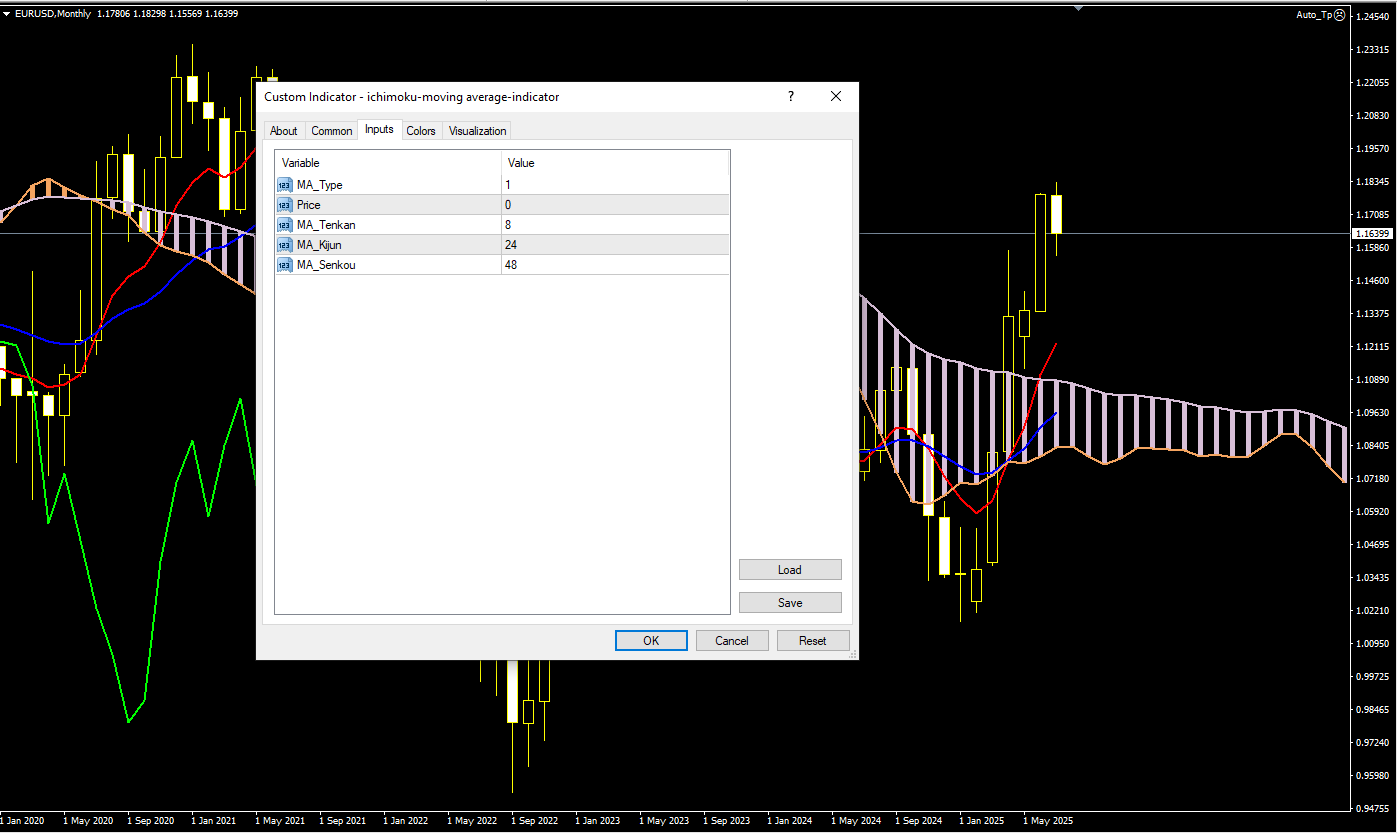Click the question mark help button in dialog
This screenshot has width=1397, height=833.
pyautogui.click(x=791, y=97)
